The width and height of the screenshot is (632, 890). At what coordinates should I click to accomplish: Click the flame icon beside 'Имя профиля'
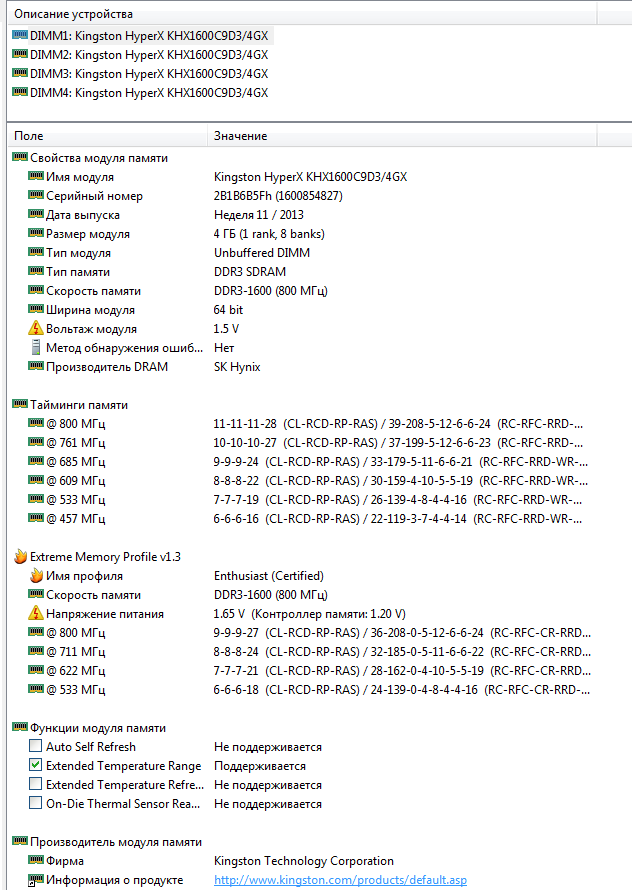click(x=36, y=576)
